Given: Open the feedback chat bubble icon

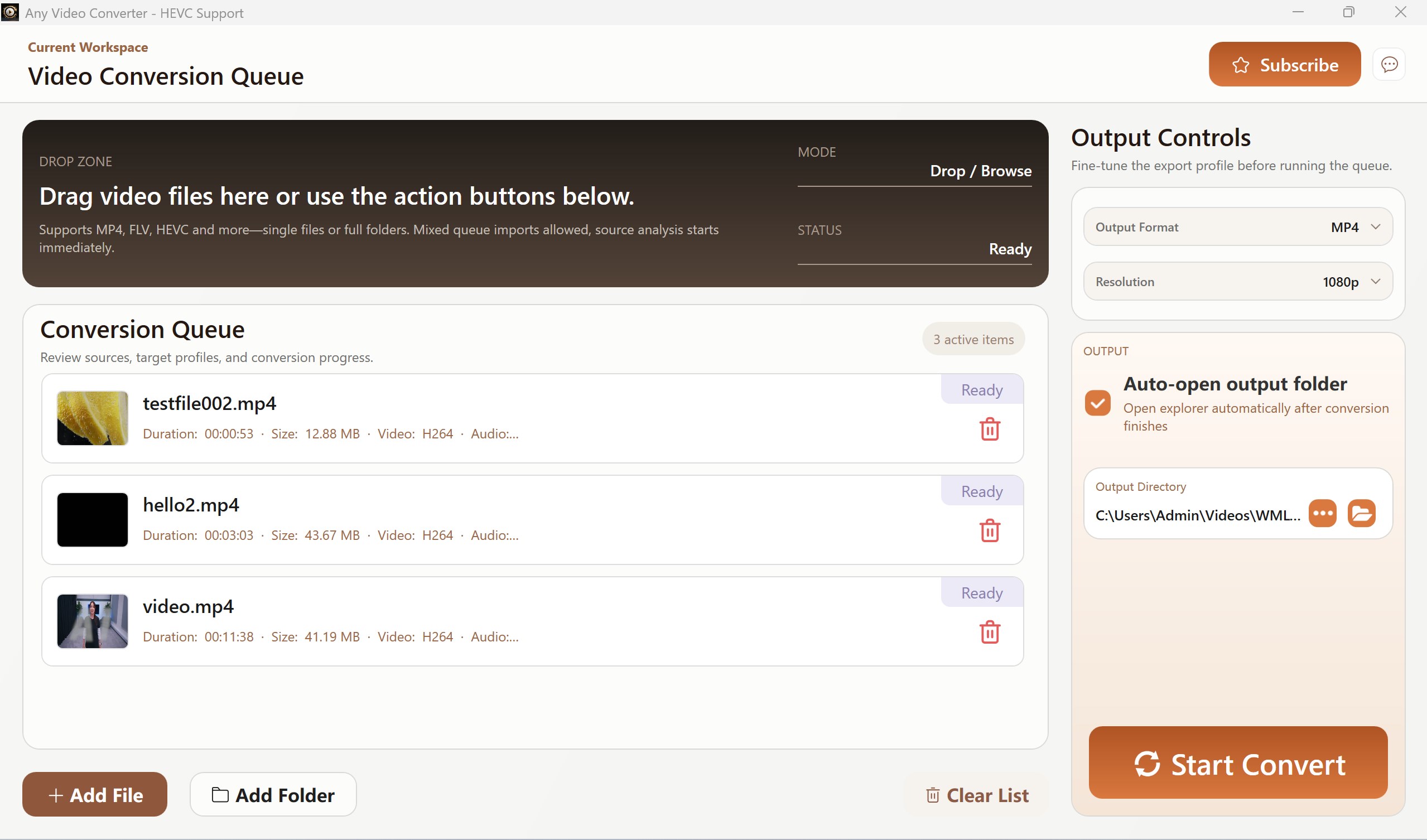Looking at the screenshot, I should click(x=1389, y=65).
